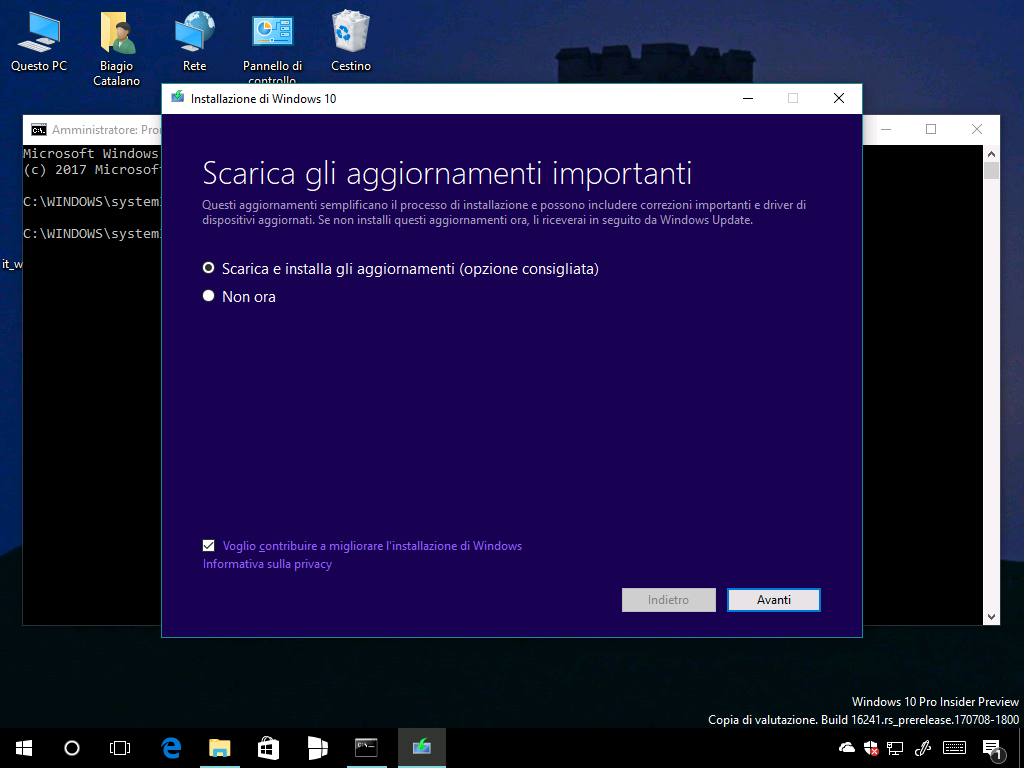The width and height of the screenshot is (1024, 768).
Task: Click the 'Scarica gli aggiornamenti importanti' heading
Action: (x=447, y=173)
